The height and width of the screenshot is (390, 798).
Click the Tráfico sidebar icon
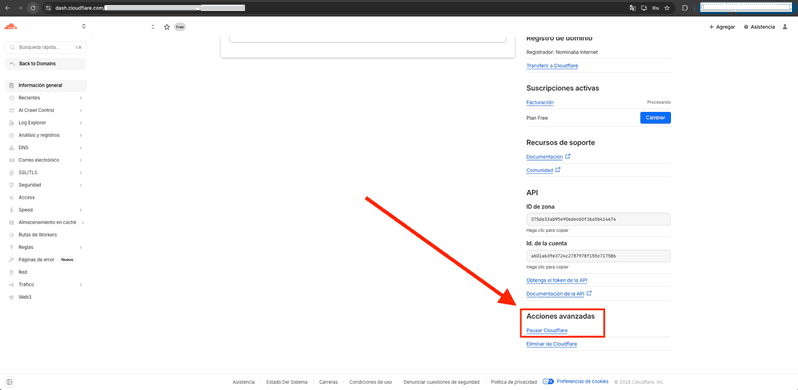(x=12, y=285)
